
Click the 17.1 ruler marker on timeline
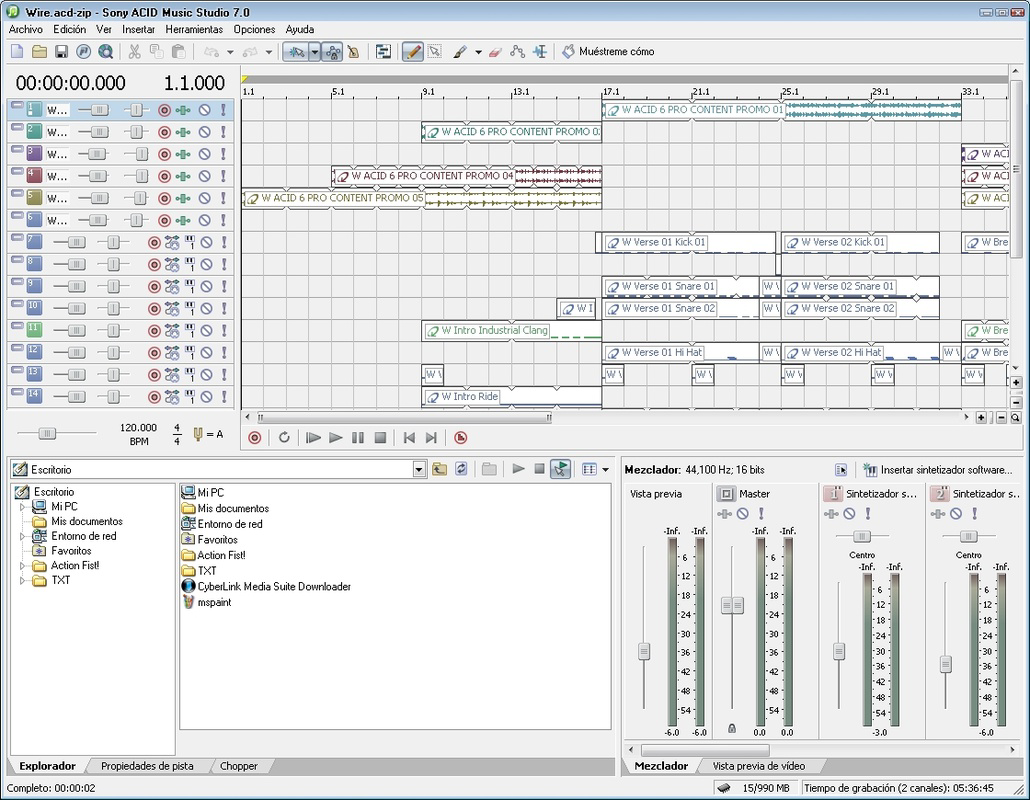pos(611,92)
